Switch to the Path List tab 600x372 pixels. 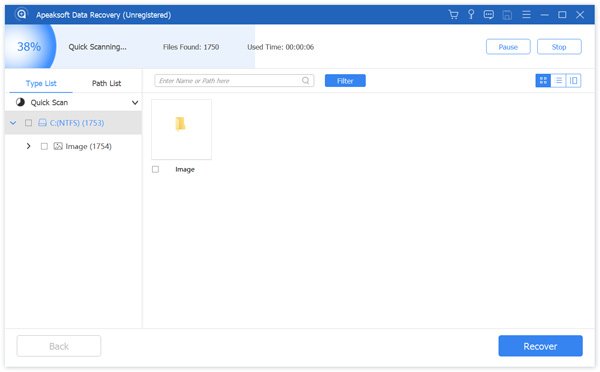click(x=106, y=83)
